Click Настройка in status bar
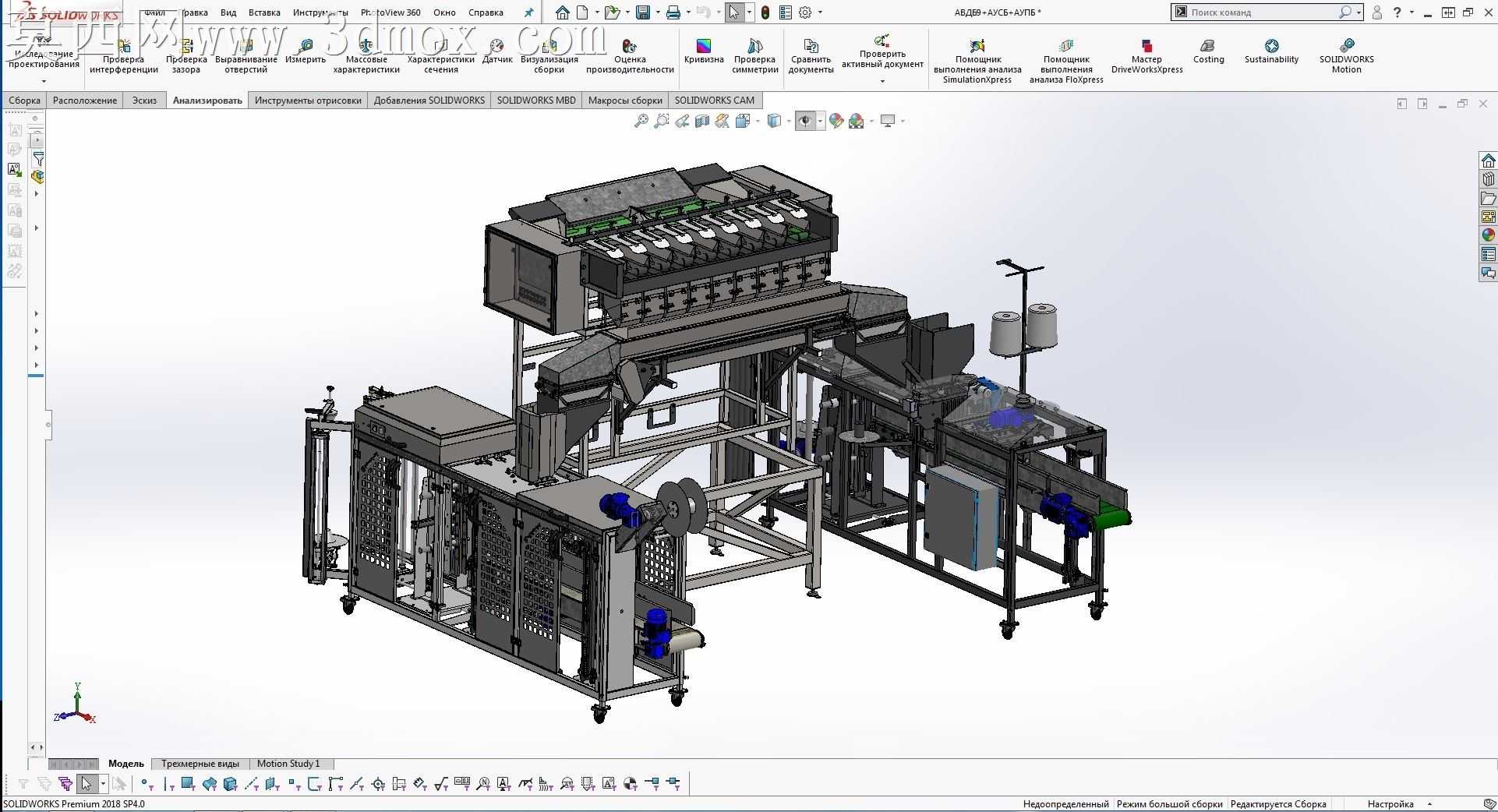Viewport: 1498px width, 812px height. [1390, 804]
